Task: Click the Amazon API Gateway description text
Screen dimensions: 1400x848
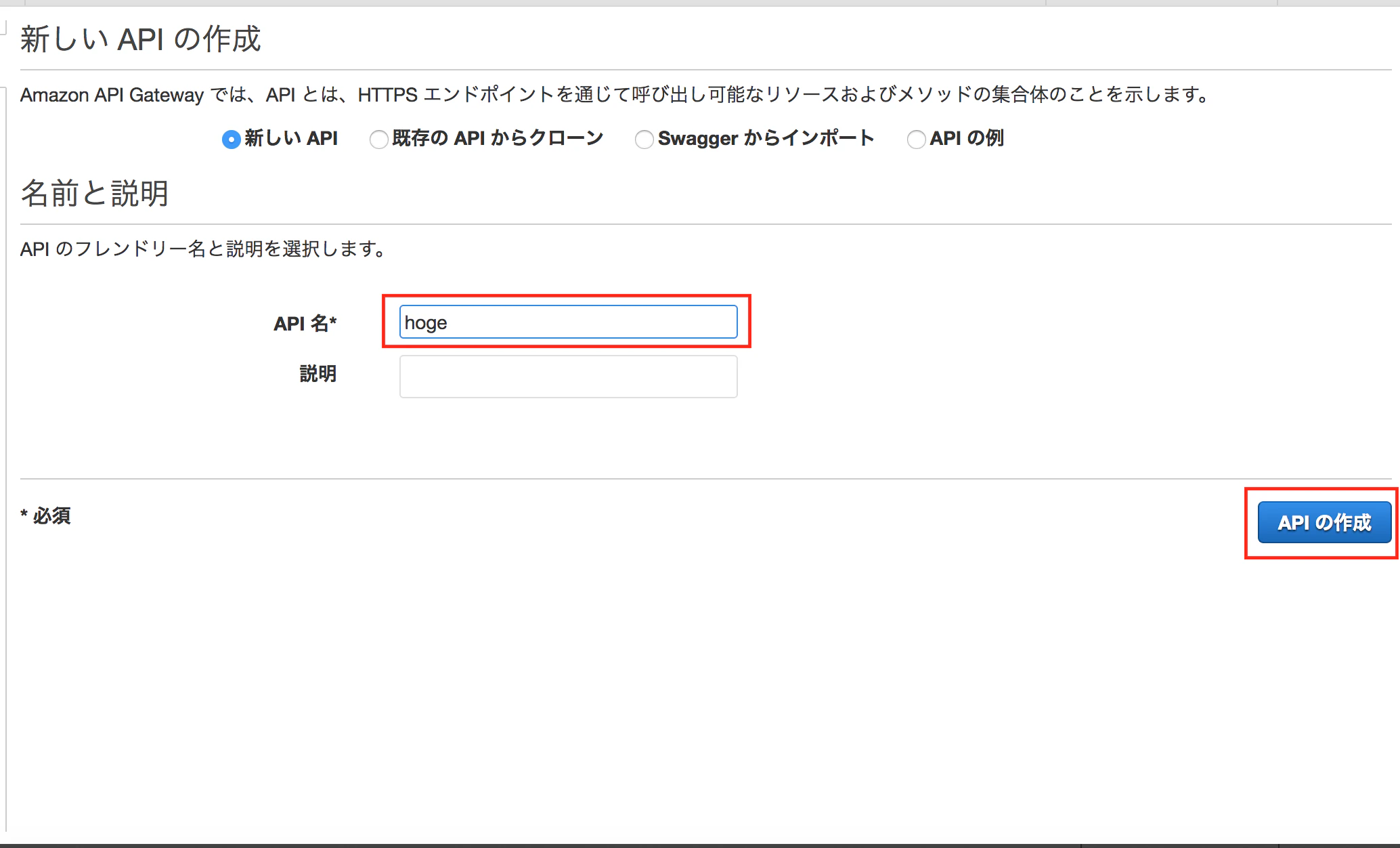Action: (x=616, y=94)
